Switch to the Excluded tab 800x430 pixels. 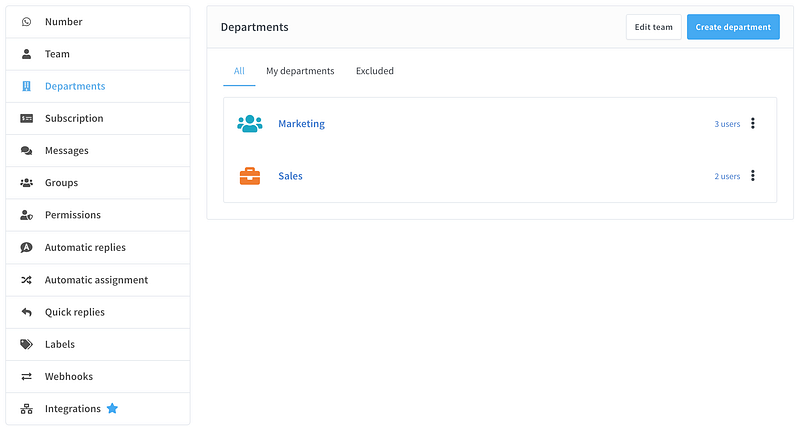(x=375, y=71)
